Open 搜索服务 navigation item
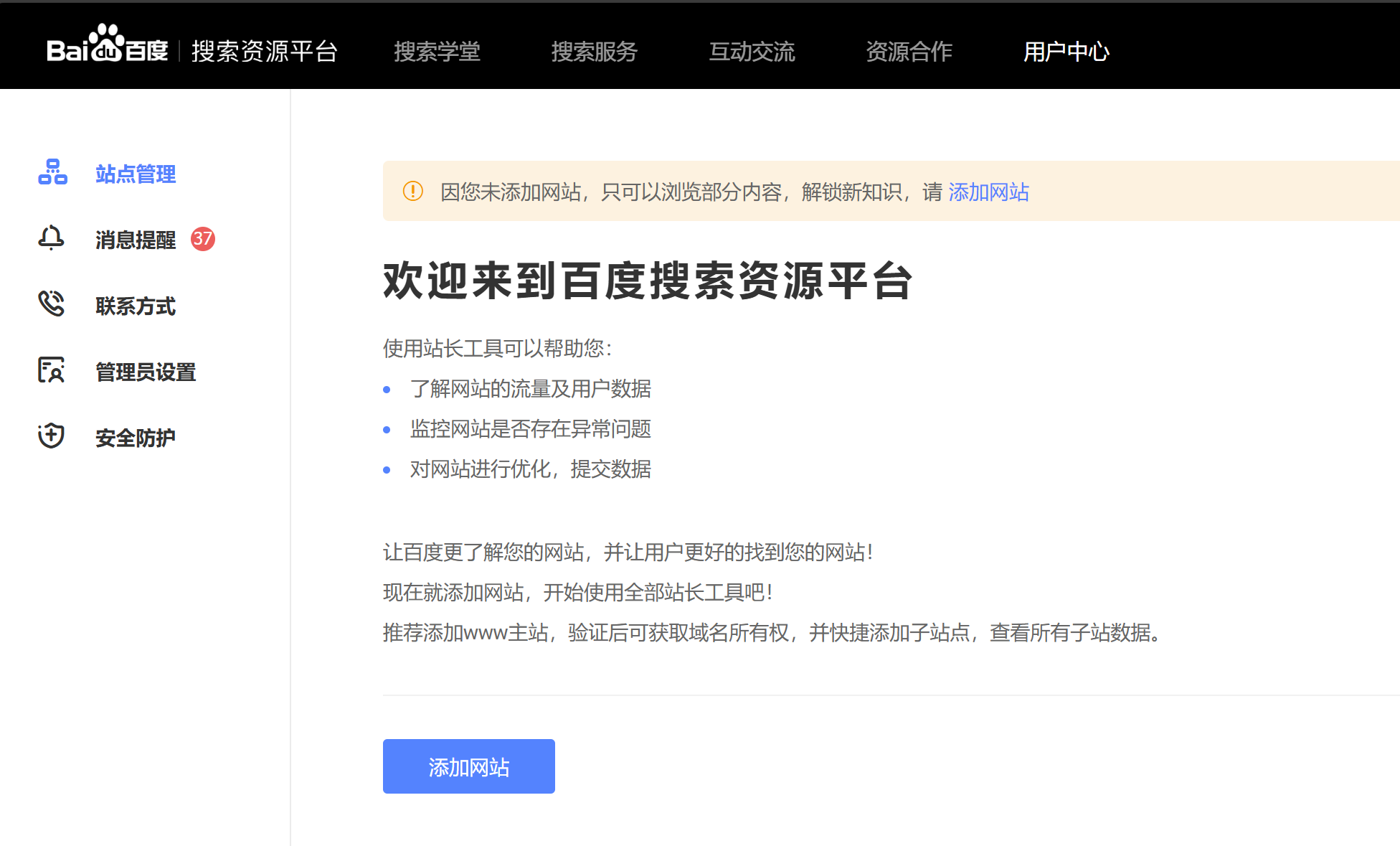Screen dimensions: 1400x846 click(x=595, y=52)
